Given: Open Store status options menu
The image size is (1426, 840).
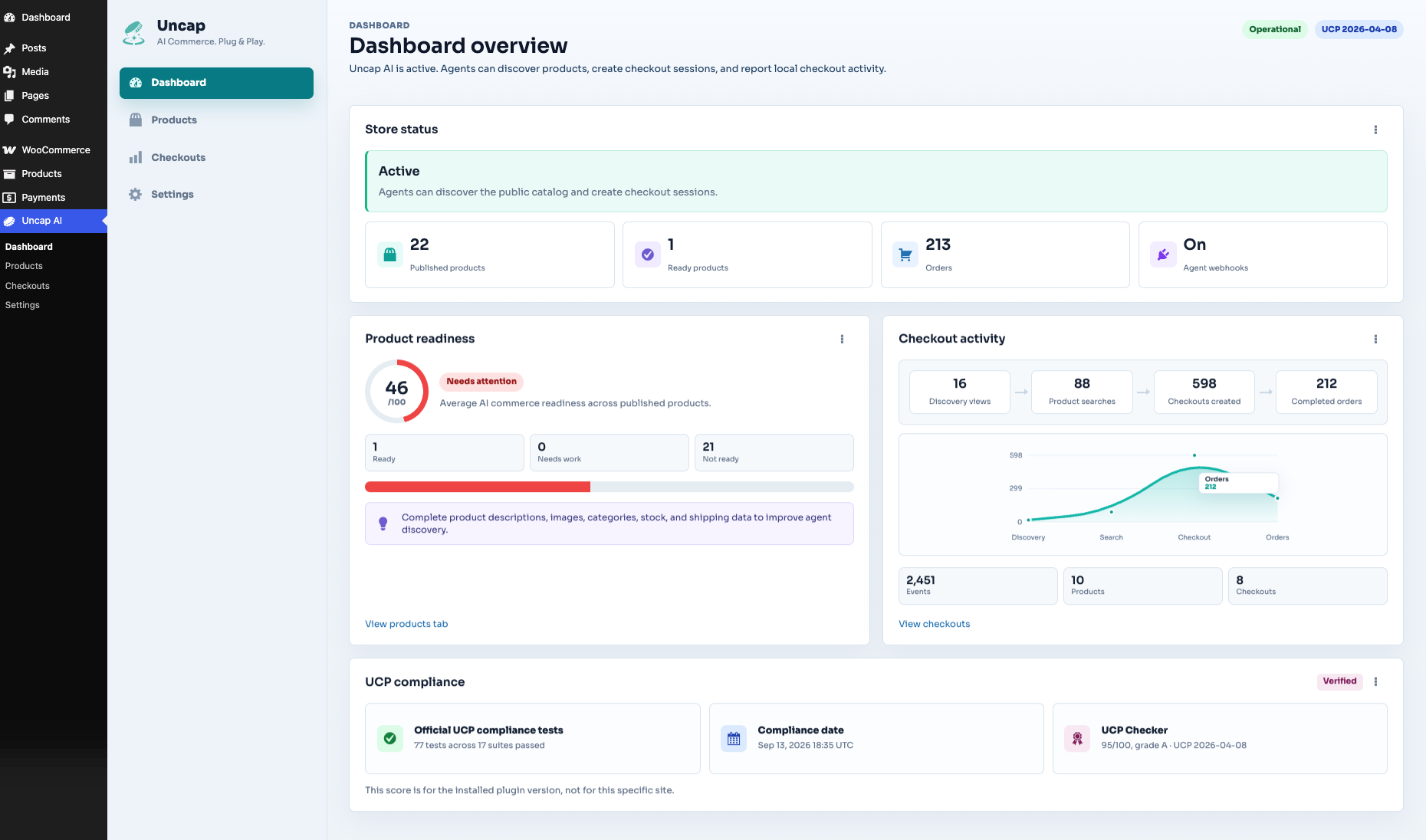Looking at the screenshot, I should coord(1375,130).
